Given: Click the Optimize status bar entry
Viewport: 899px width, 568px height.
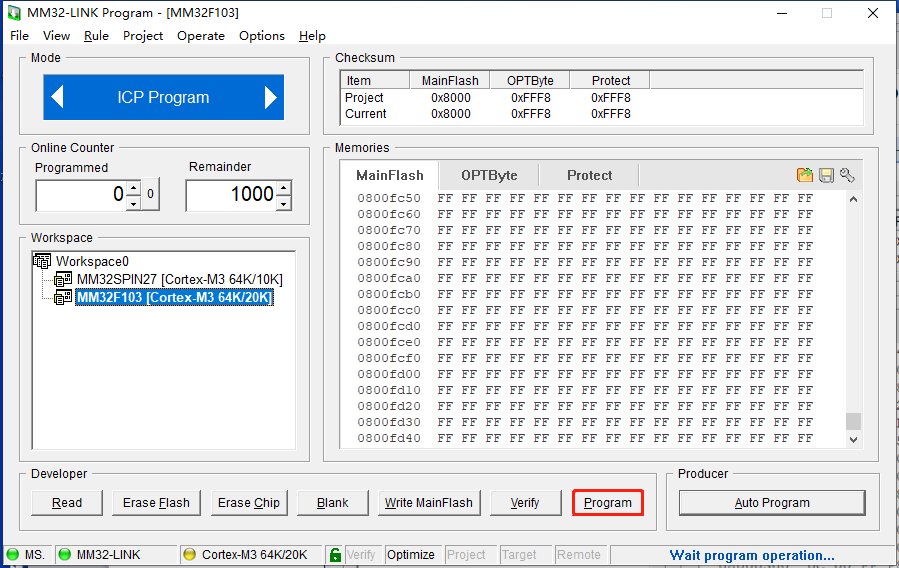Looking at the screenshot, I should pyautogui.click(x=411, y=555).
